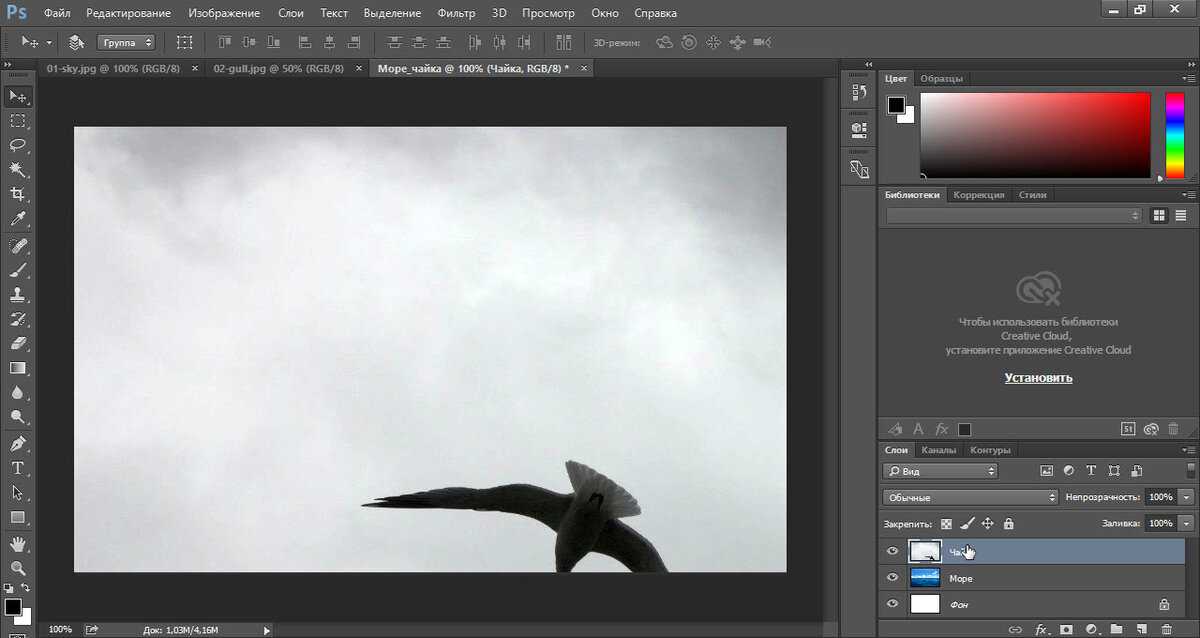Activate the Hand tool
This screenshot has height=638, width=1200.
coord(18,543)
